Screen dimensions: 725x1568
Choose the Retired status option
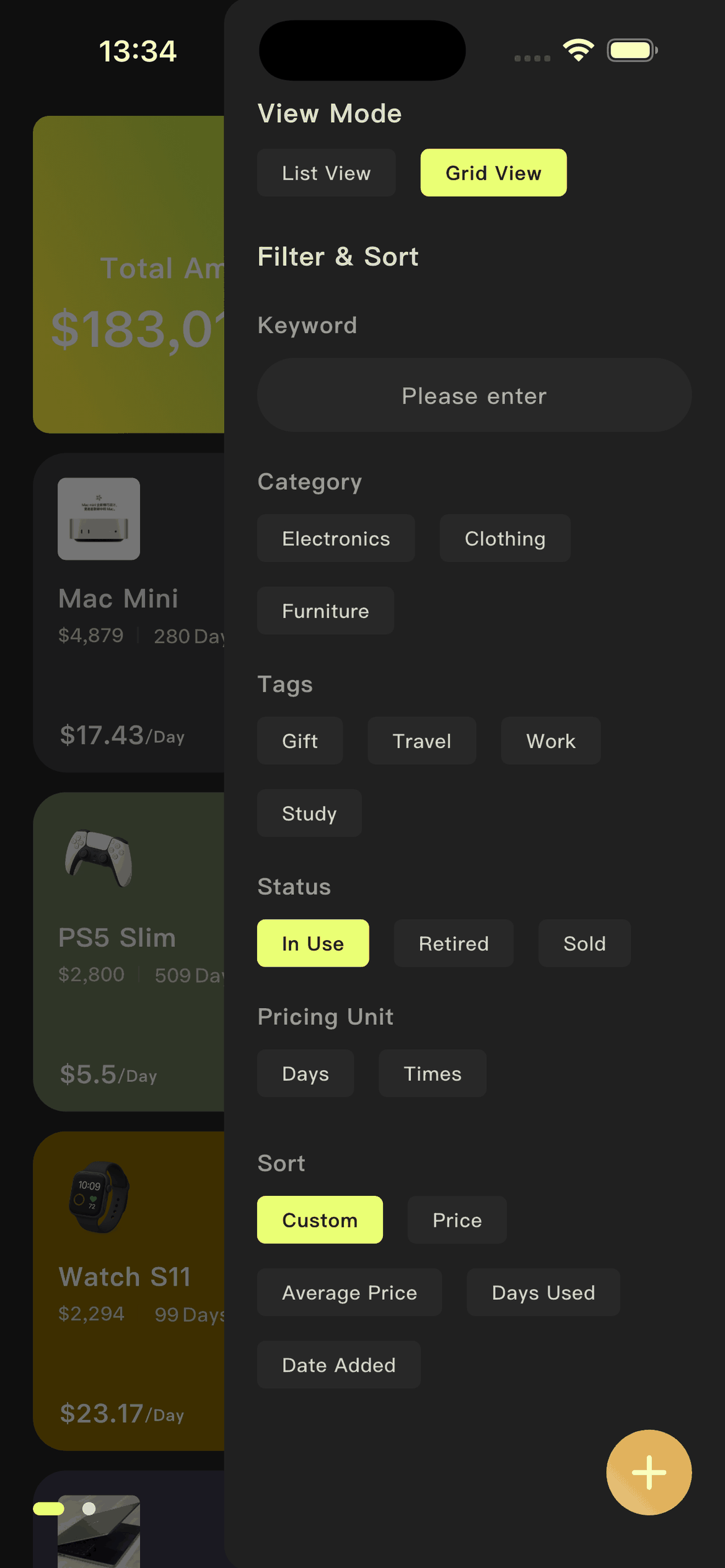tap(454, 943)
